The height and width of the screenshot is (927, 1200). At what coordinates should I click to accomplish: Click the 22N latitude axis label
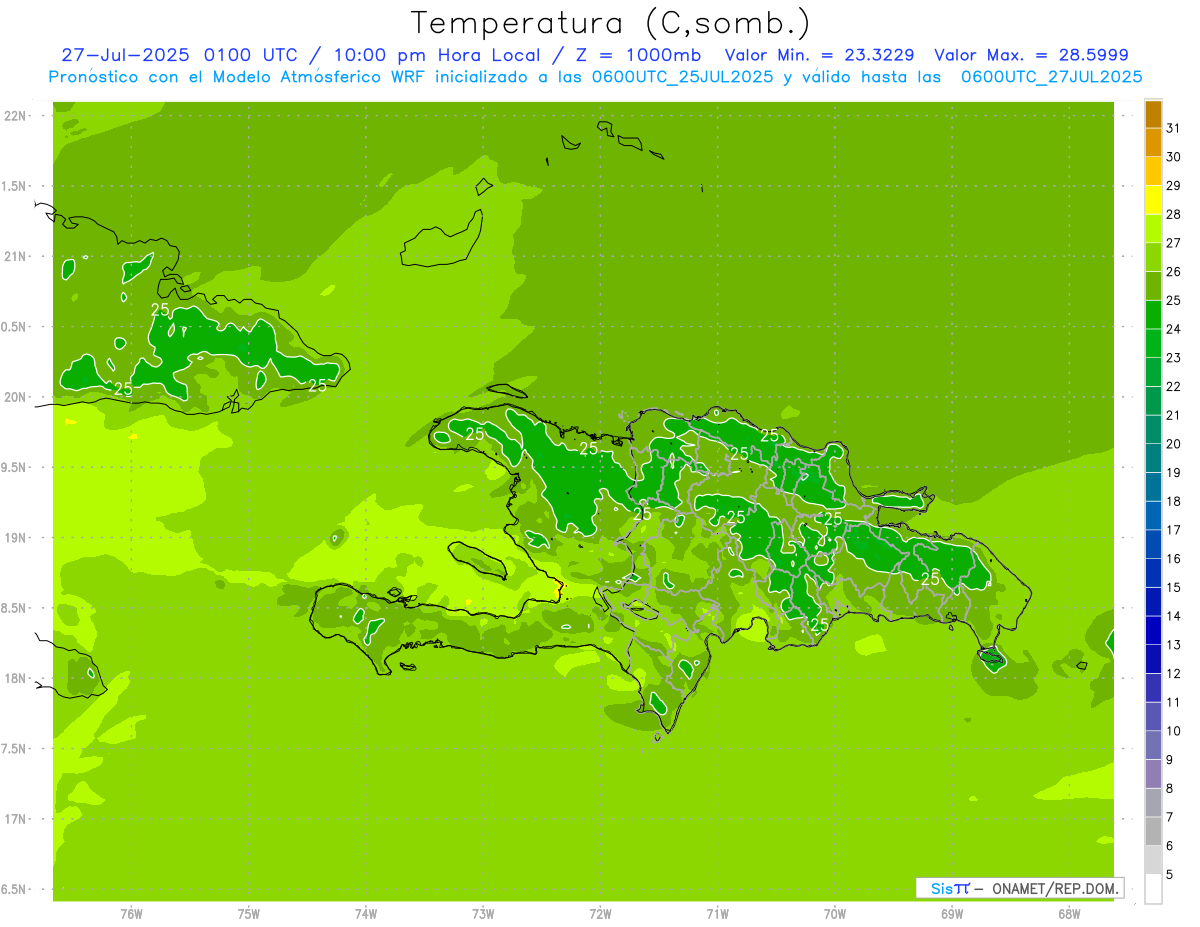click(17, 116)
